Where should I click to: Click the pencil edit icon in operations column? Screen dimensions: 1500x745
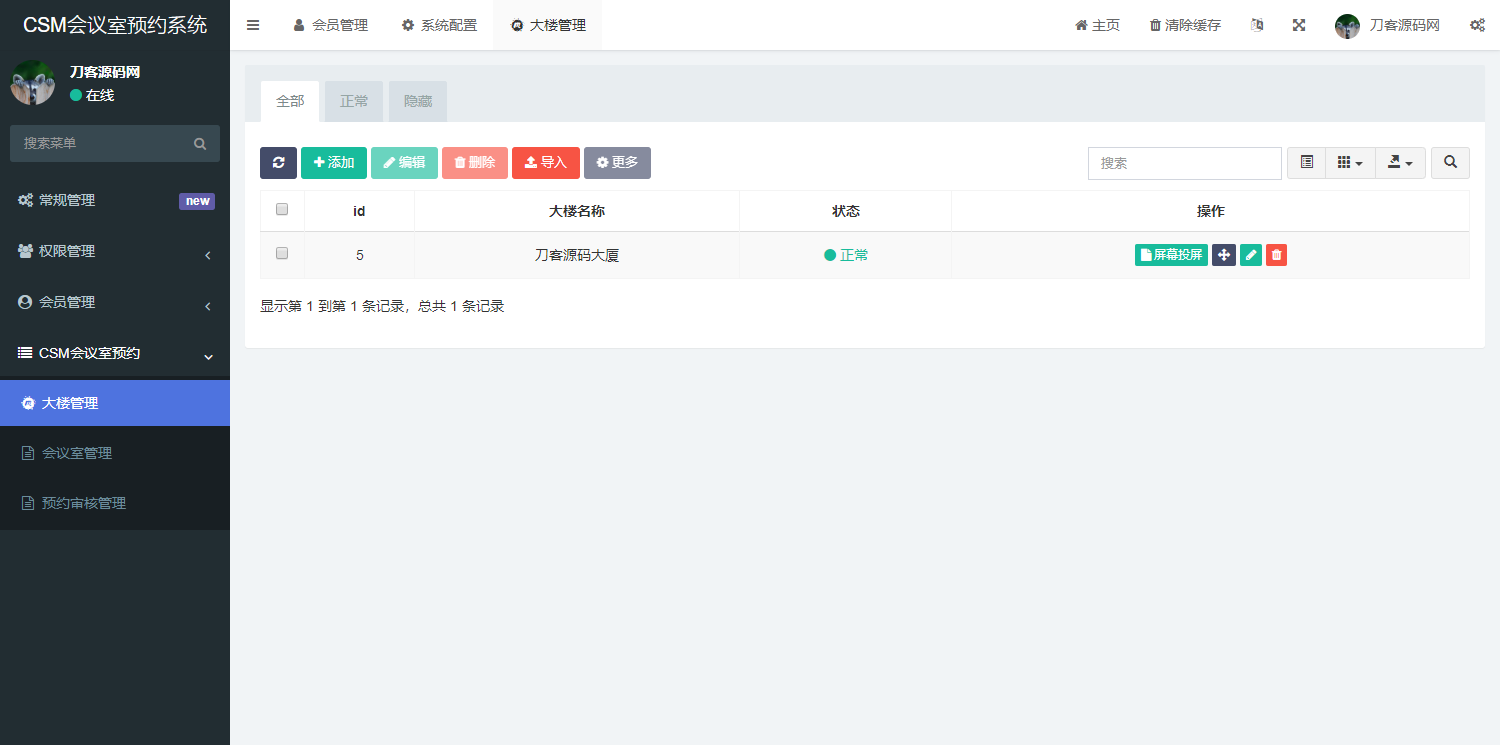(x=1250, y=255)
